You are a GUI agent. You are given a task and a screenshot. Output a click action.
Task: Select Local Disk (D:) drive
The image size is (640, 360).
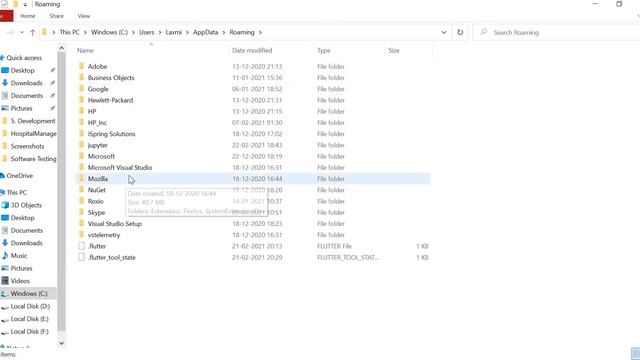click(x=30, y=306)
